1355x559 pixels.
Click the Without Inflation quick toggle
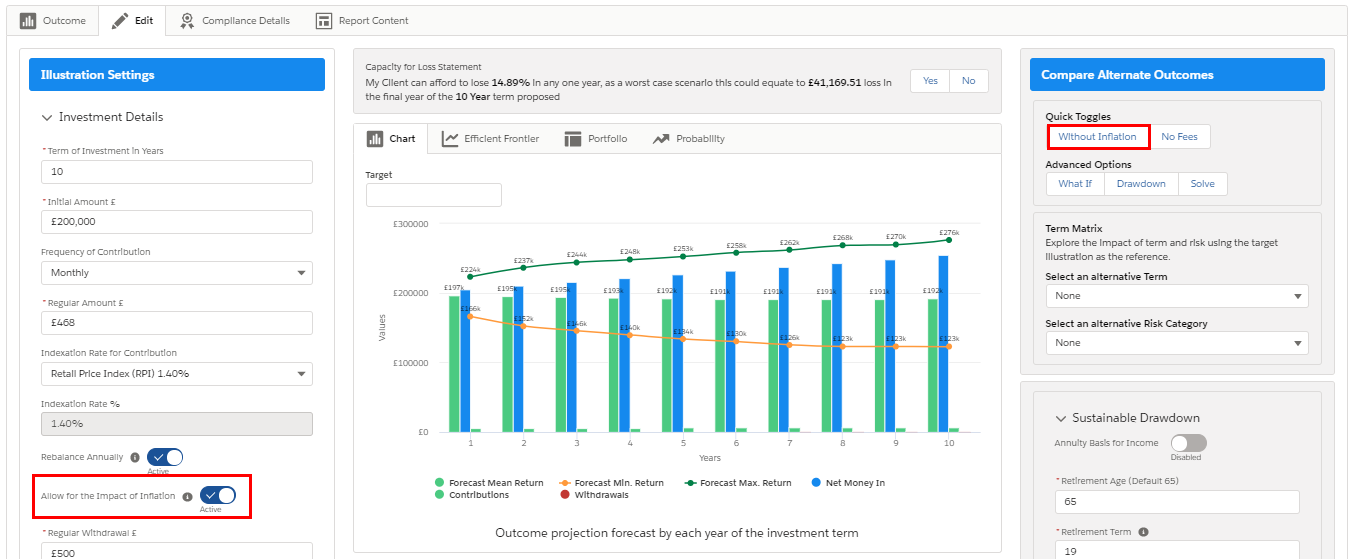(1097, 136)
